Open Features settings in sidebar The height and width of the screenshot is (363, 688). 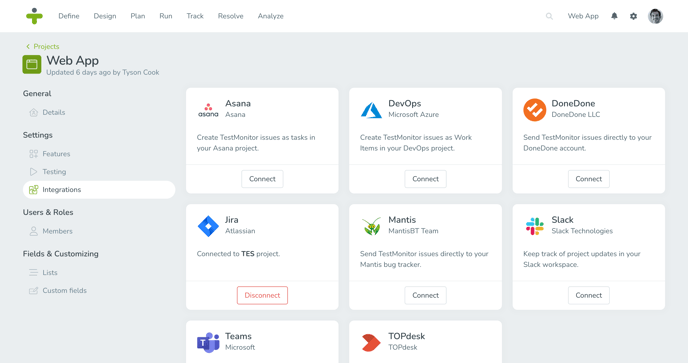tap(56, 154)
